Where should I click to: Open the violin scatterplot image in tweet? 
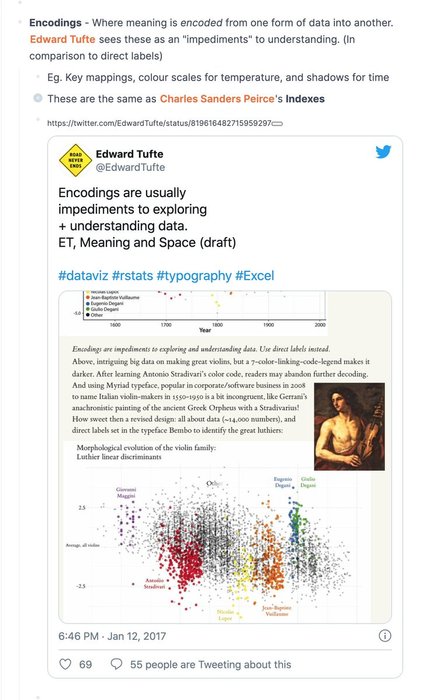(225, 457)
